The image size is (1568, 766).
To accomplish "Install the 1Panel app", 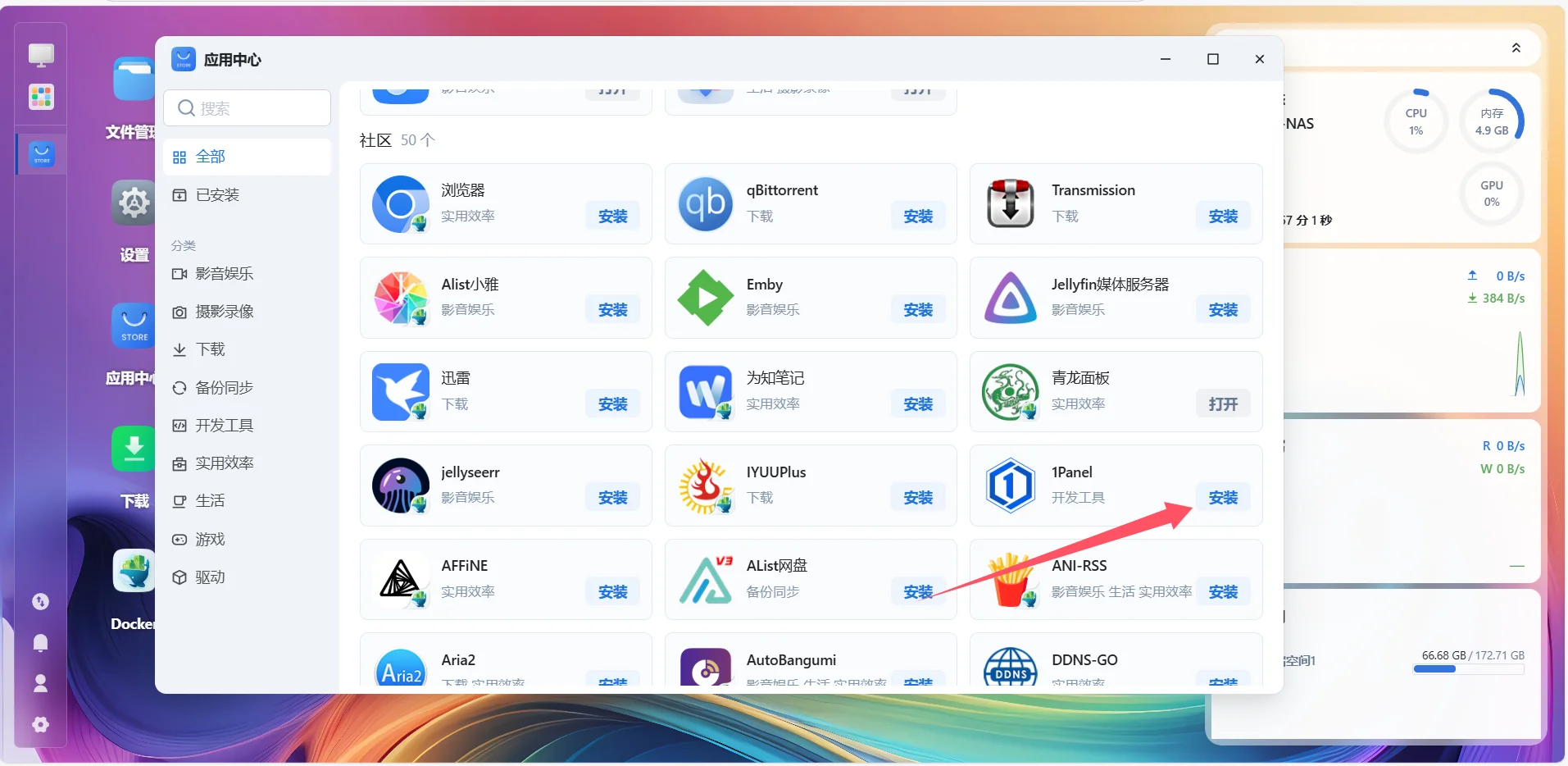I will click(x=1222, y=498).
